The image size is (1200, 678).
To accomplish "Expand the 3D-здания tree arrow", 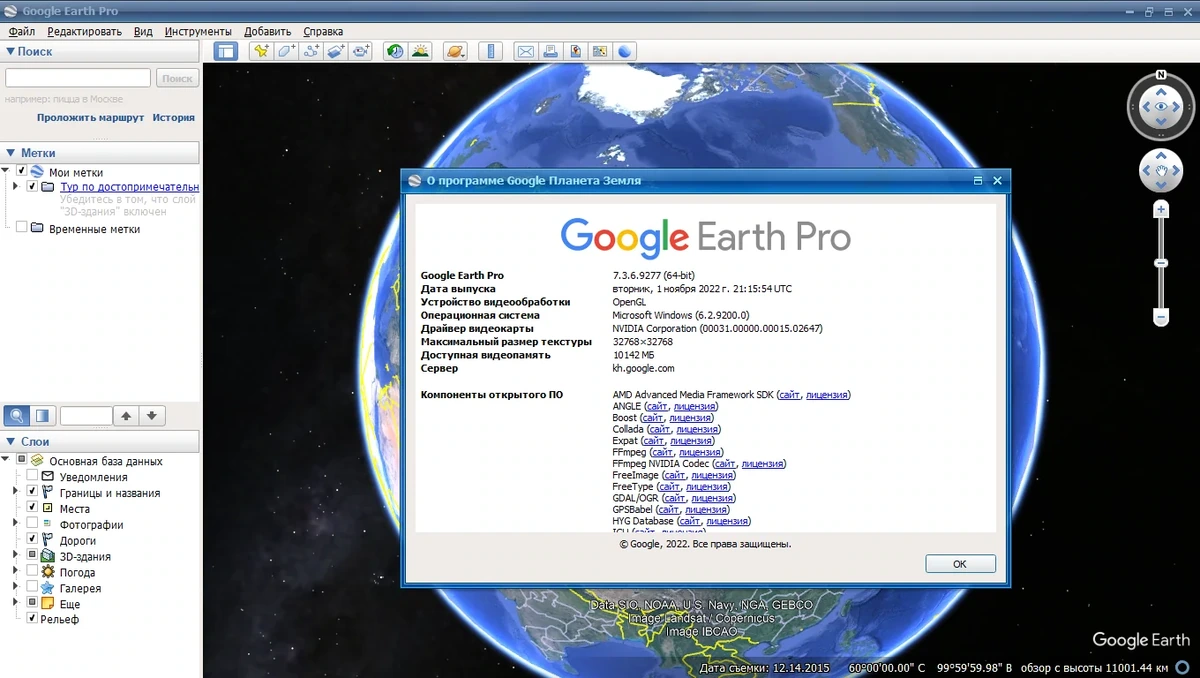I will [x=15, y=556].
